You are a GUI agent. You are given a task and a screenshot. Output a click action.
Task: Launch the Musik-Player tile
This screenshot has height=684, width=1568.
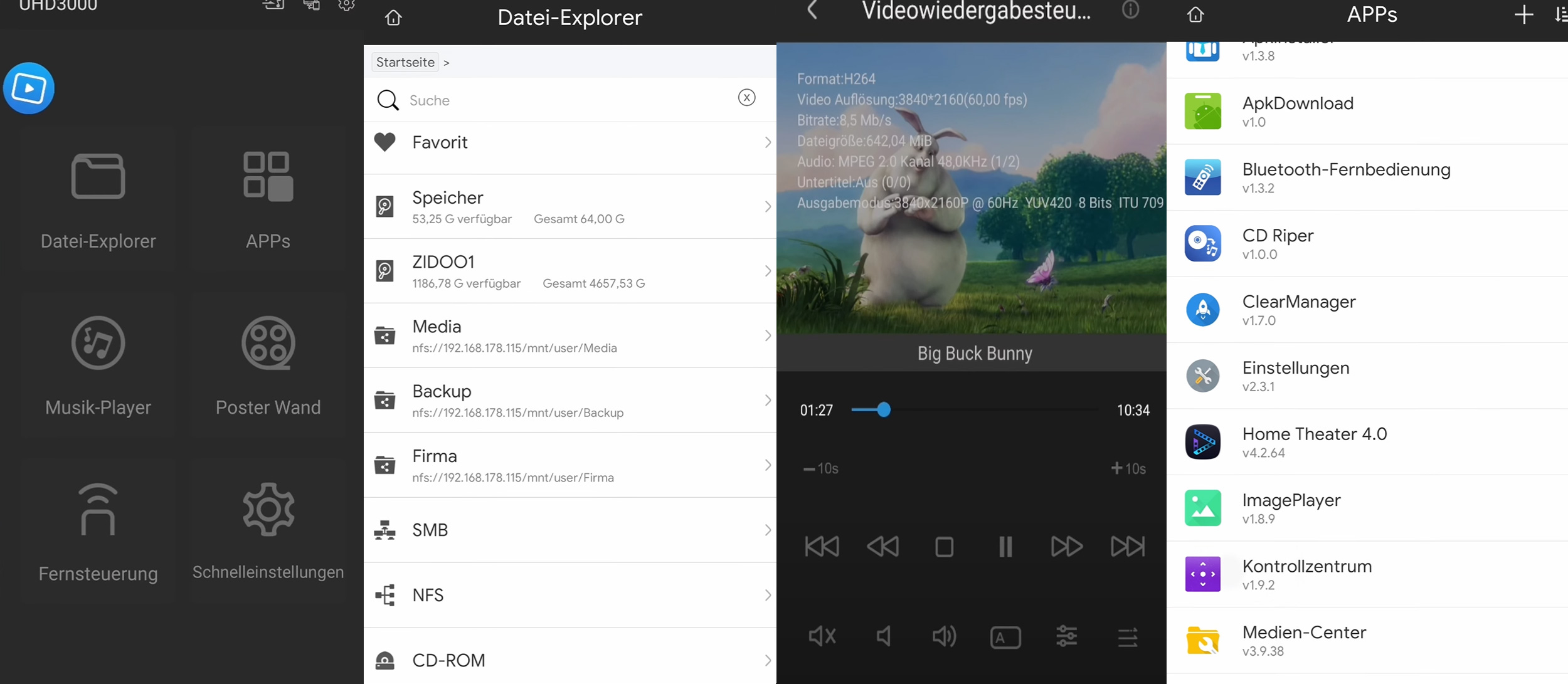click(x=98, y=366)
